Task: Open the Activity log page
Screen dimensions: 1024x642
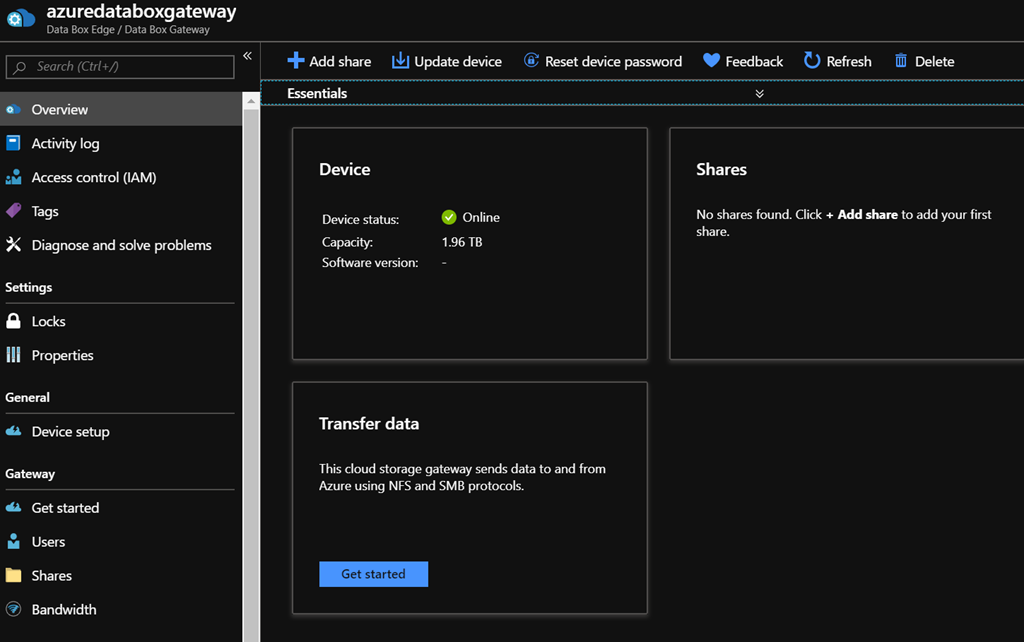Action: click(65, 143)
